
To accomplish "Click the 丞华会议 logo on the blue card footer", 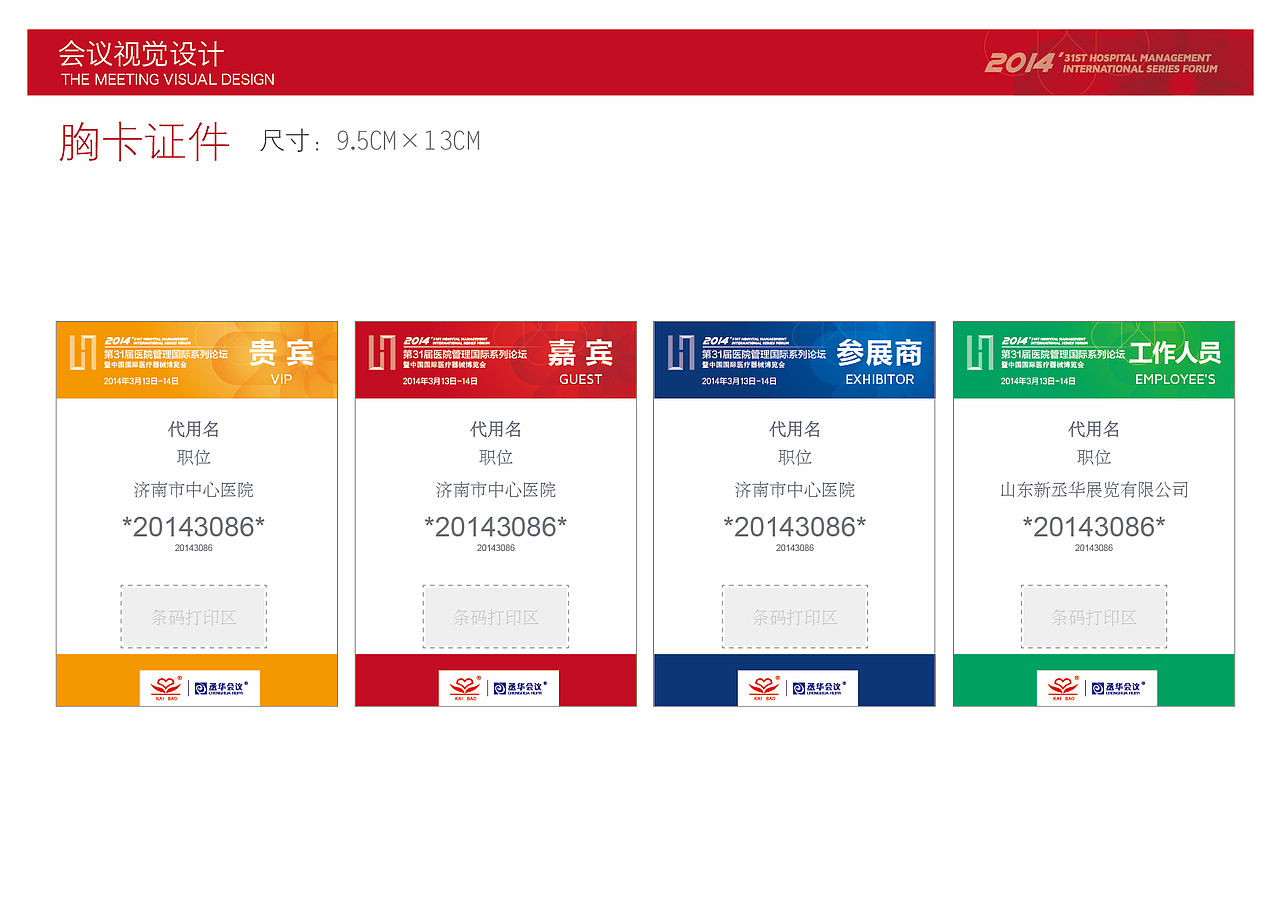I will [820, 688].
